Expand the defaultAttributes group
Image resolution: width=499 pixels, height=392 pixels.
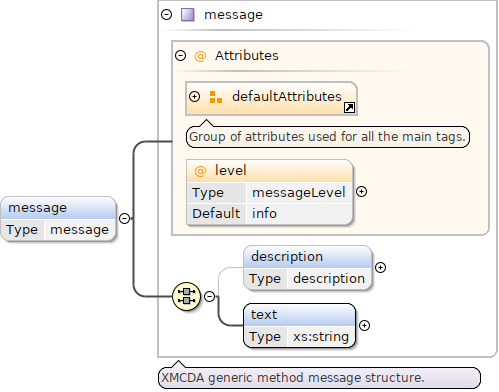194,97
